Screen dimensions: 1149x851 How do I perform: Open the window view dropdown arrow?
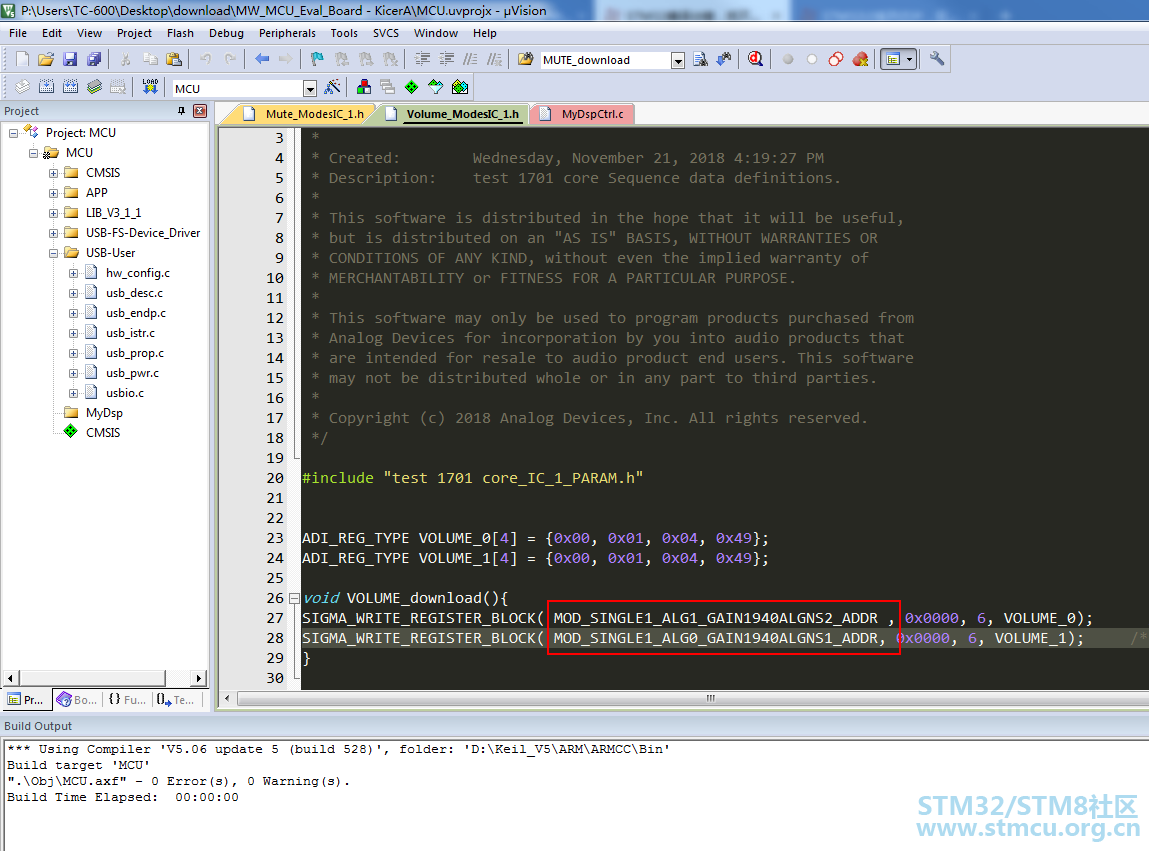(x=909, y=59)
